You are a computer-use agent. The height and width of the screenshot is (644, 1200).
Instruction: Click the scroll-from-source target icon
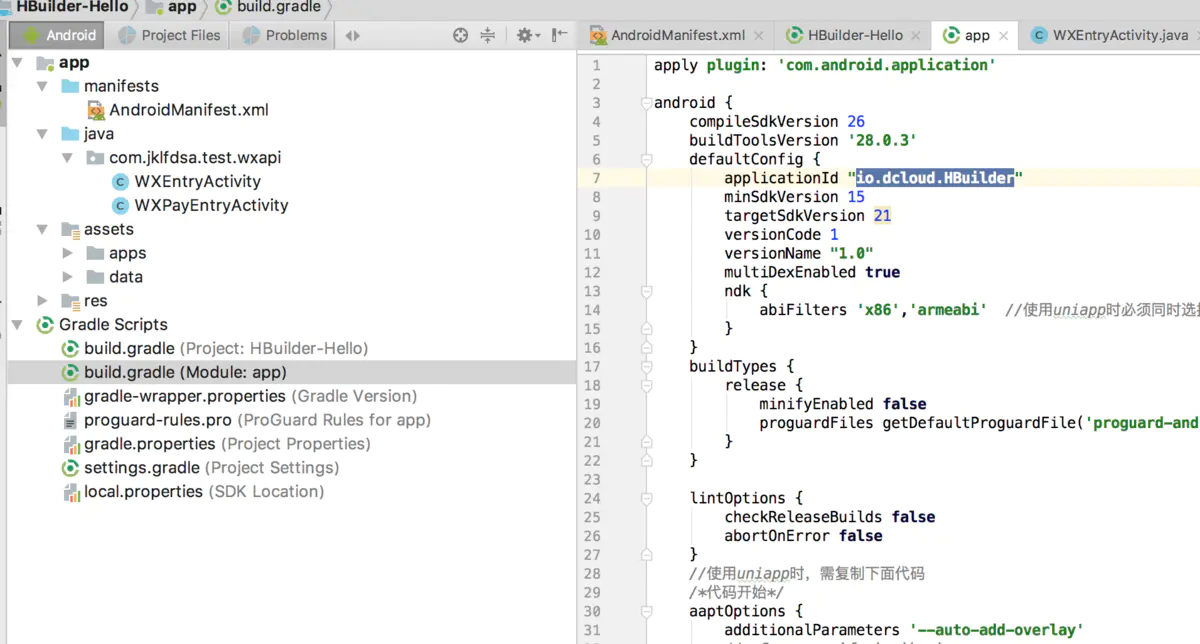tap(460, 35)
